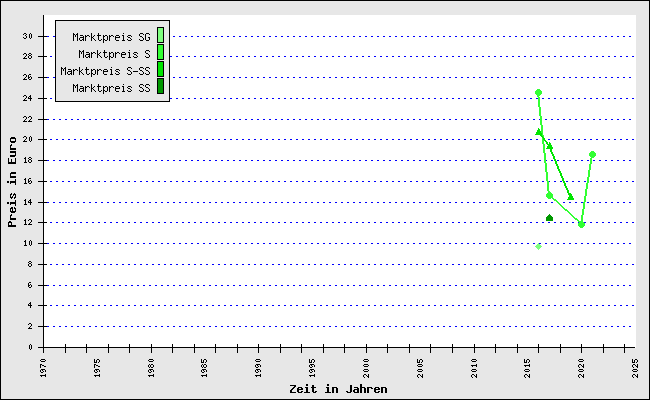Click the y-axis label '0'
This screenshot has height=400, width=650.
tap(30, 347)
